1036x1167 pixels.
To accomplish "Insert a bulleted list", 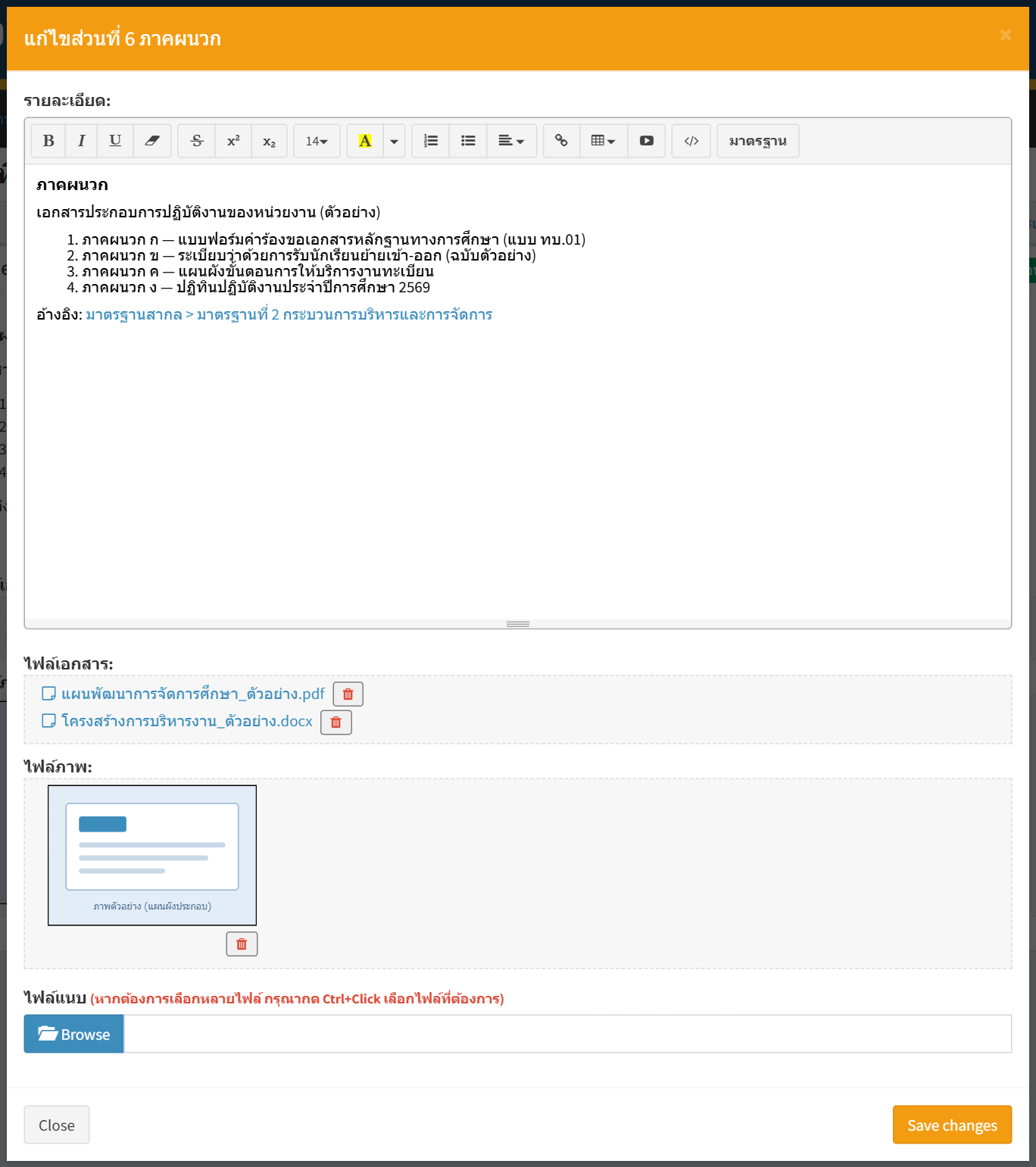I will pyautogui.click(x=468, y=141).
